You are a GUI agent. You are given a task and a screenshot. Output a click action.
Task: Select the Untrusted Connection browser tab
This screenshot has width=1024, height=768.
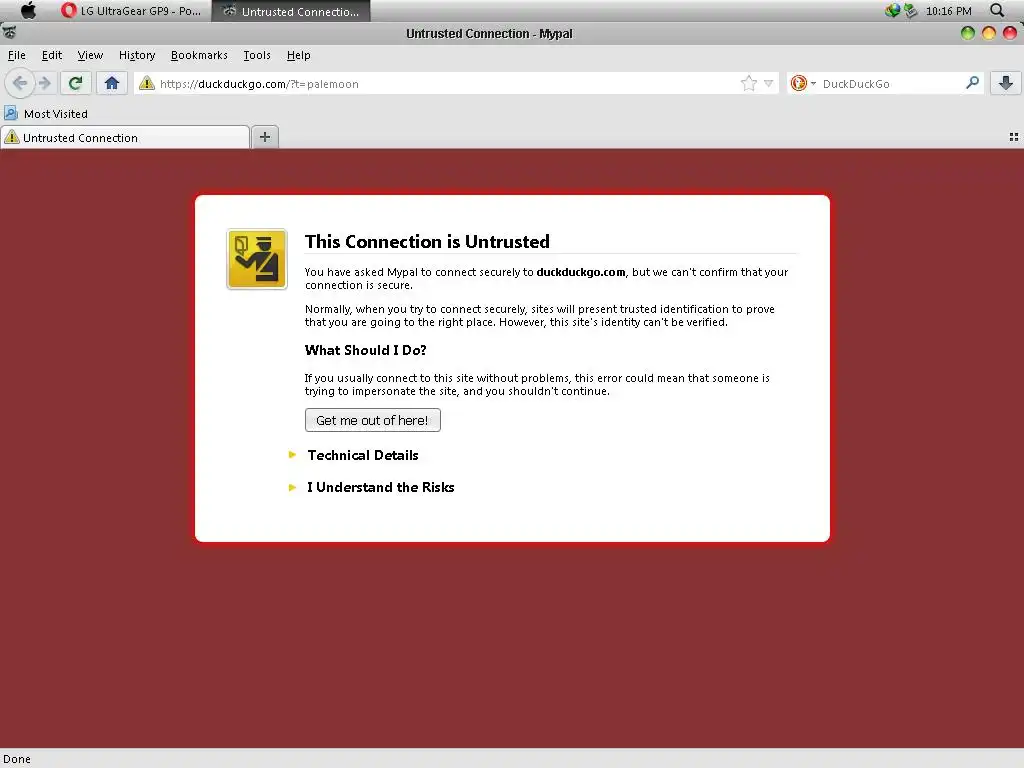pos(125,138)
